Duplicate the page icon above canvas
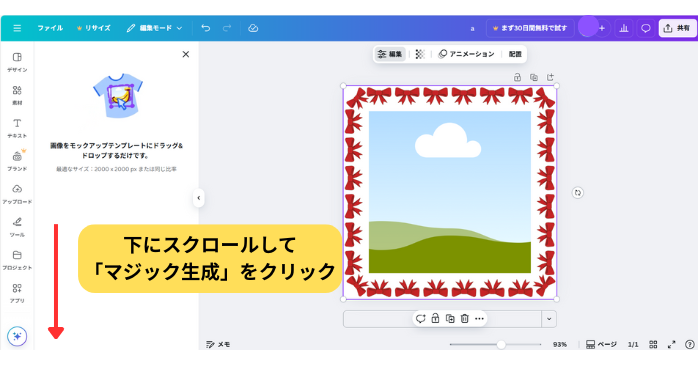Screen dimensions: 698x365 click(x=534, y=77)
